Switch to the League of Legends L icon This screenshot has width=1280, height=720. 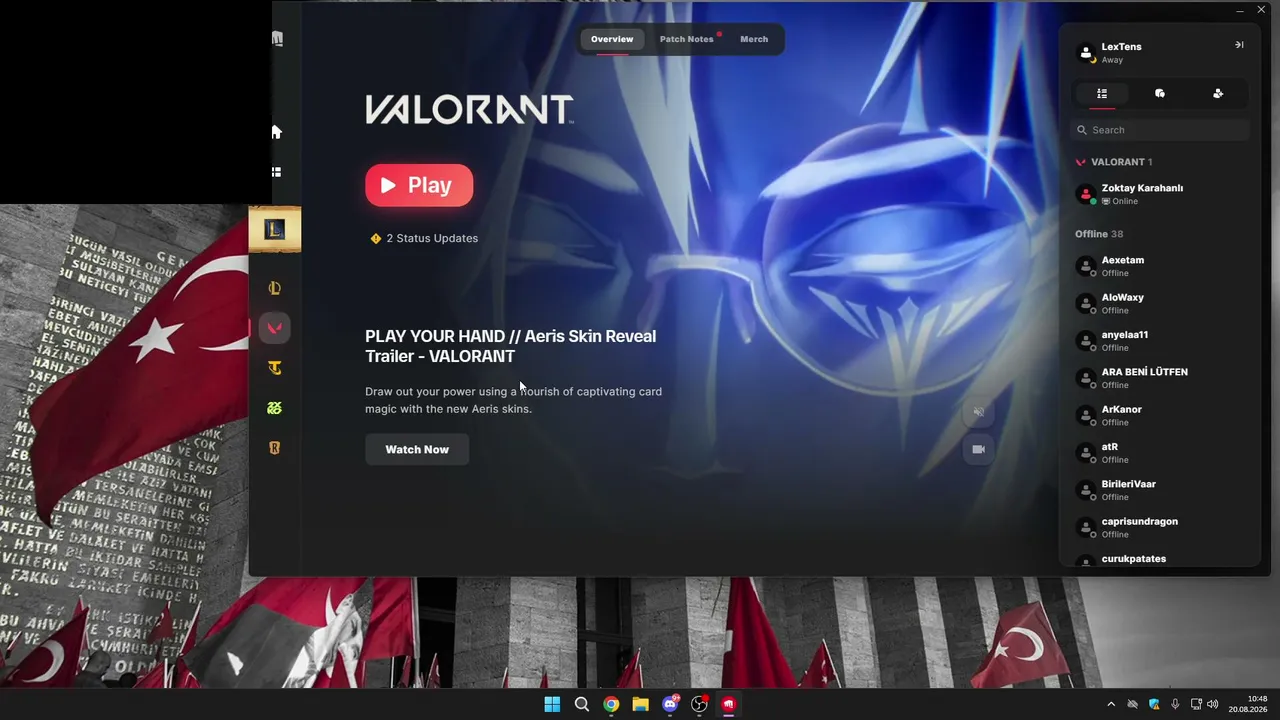click(x=275, y=288)
